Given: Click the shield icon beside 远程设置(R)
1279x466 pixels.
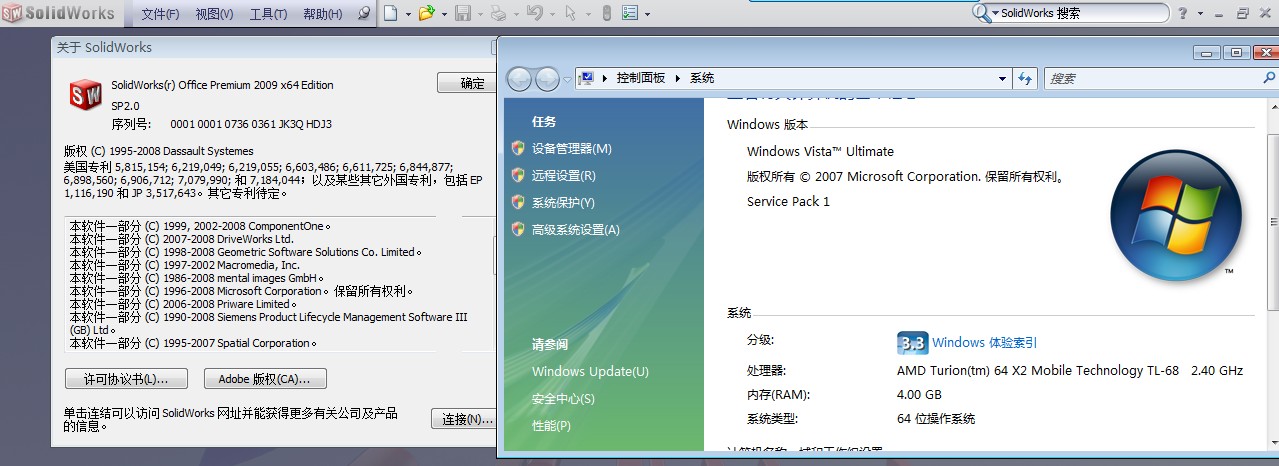Looking at the screenshot, I should 518,175.
